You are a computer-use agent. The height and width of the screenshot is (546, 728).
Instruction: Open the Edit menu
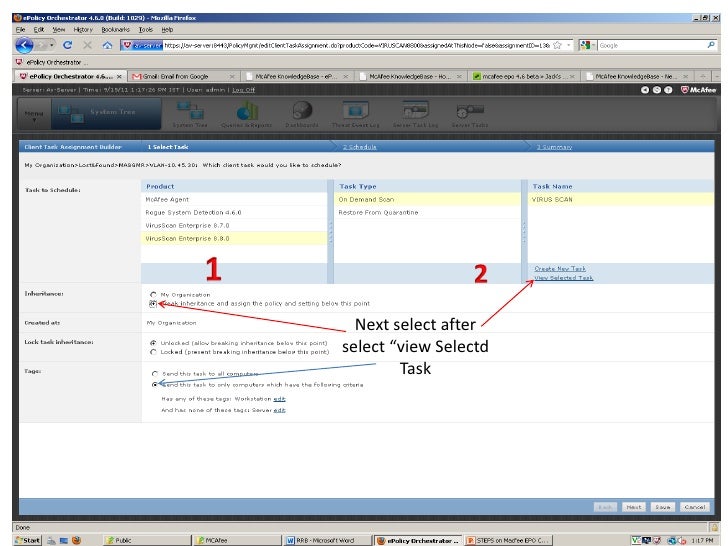point(39,29)
